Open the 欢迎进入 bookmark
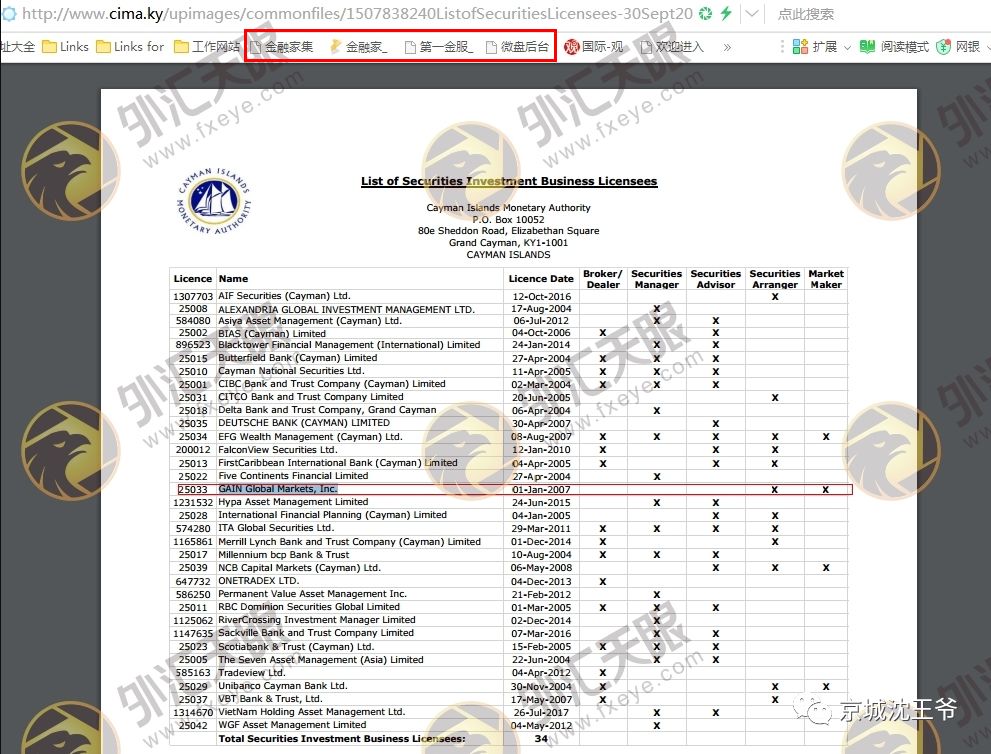 click(x=672, y=47)
